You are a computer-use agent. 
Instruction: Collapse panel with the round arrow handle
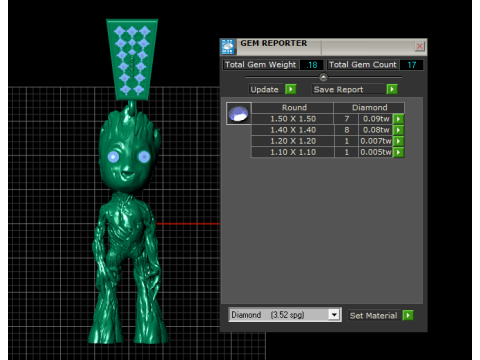pos(323,77)
